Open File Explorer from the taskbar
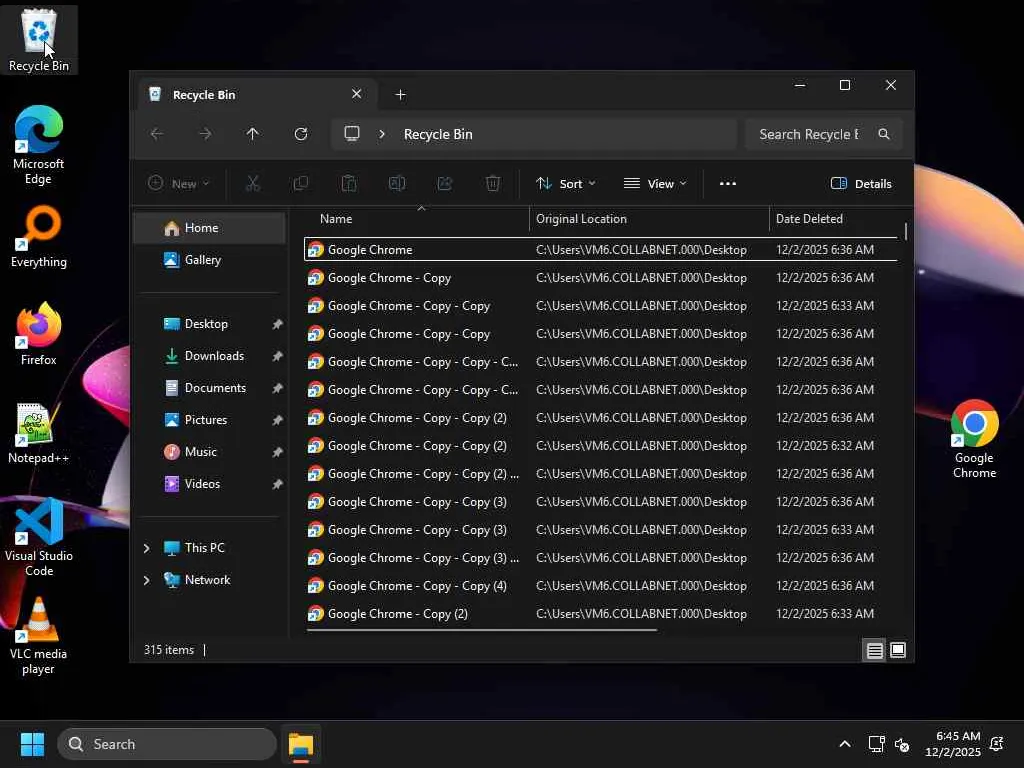This screenshot has height=768, width=1024. pos(301,744)
